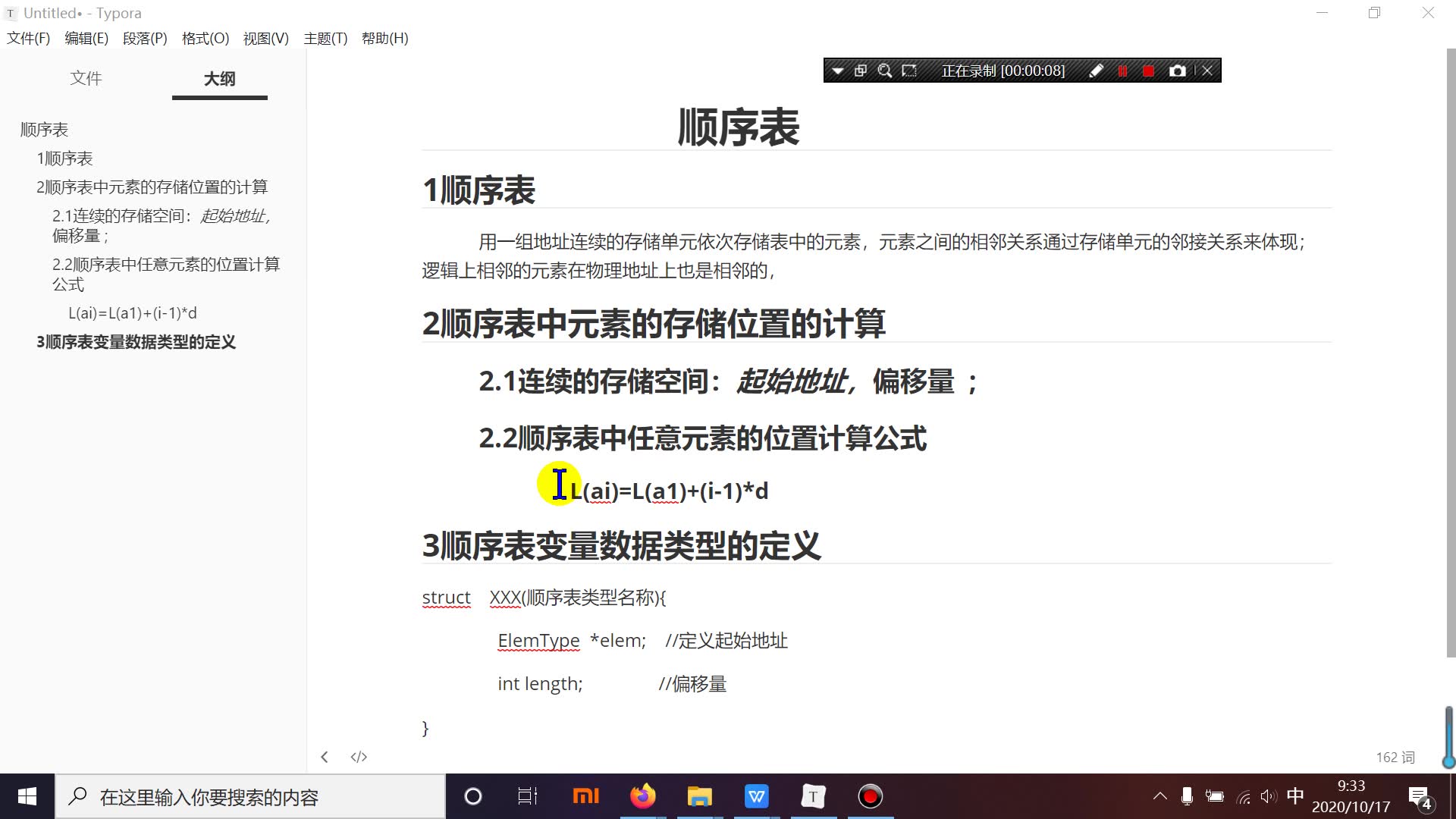Open the 文件(F) menu
1456x819 pixels.
point(28,38)
